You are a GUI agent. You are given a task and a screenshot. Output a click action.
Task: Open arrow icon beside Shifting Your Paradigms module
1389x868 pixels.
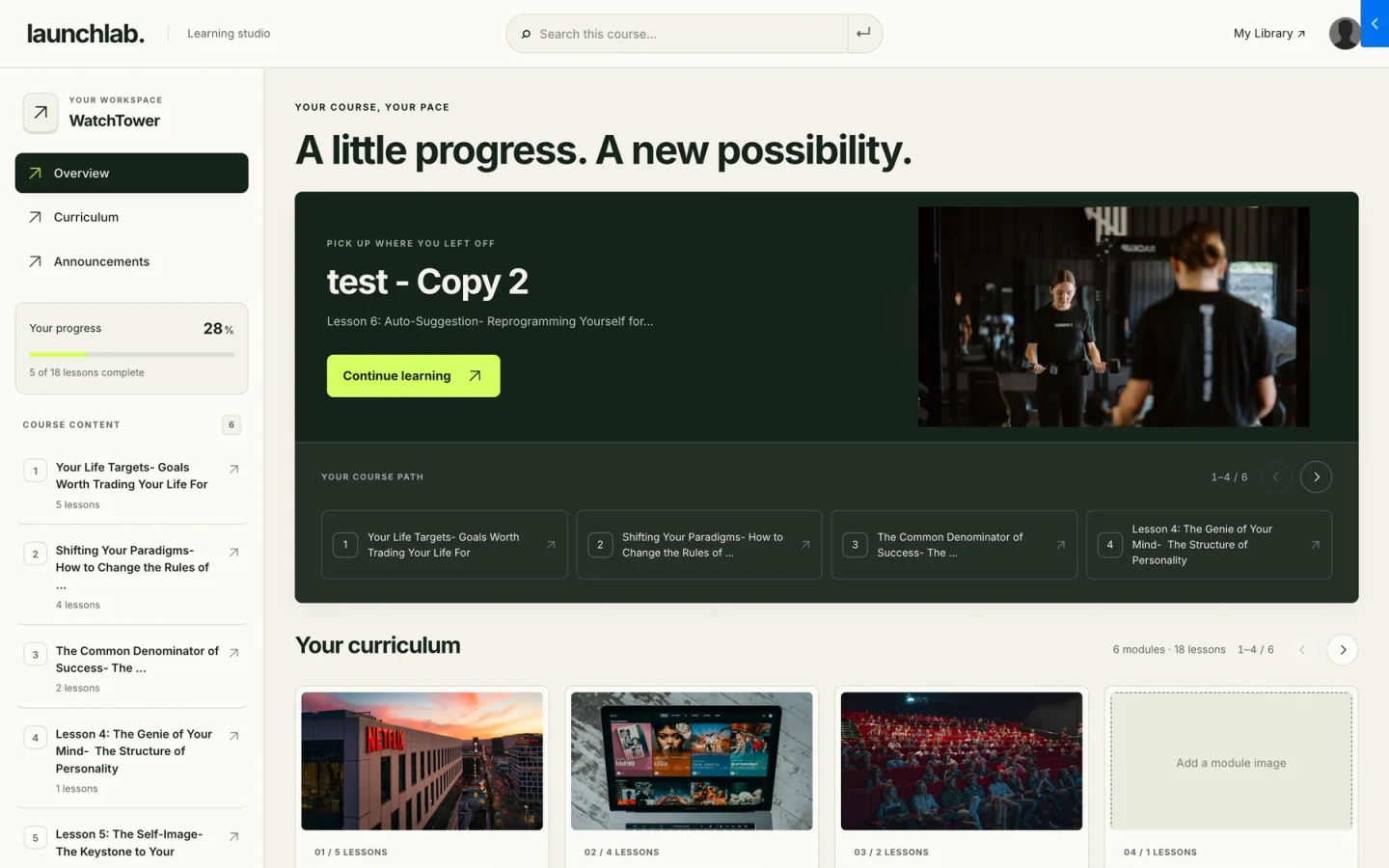233,552
